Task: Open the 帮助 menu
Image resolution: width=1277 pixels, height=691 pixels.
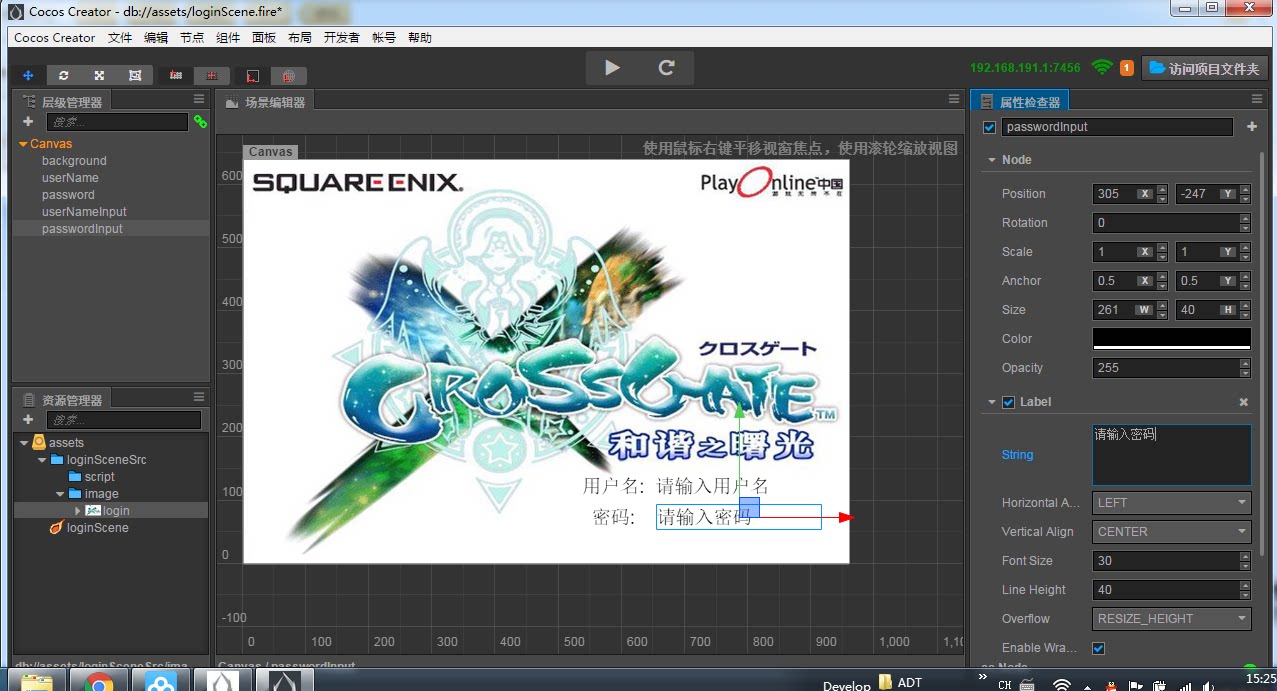Action: pyautogui.click(x=420, y=38)
